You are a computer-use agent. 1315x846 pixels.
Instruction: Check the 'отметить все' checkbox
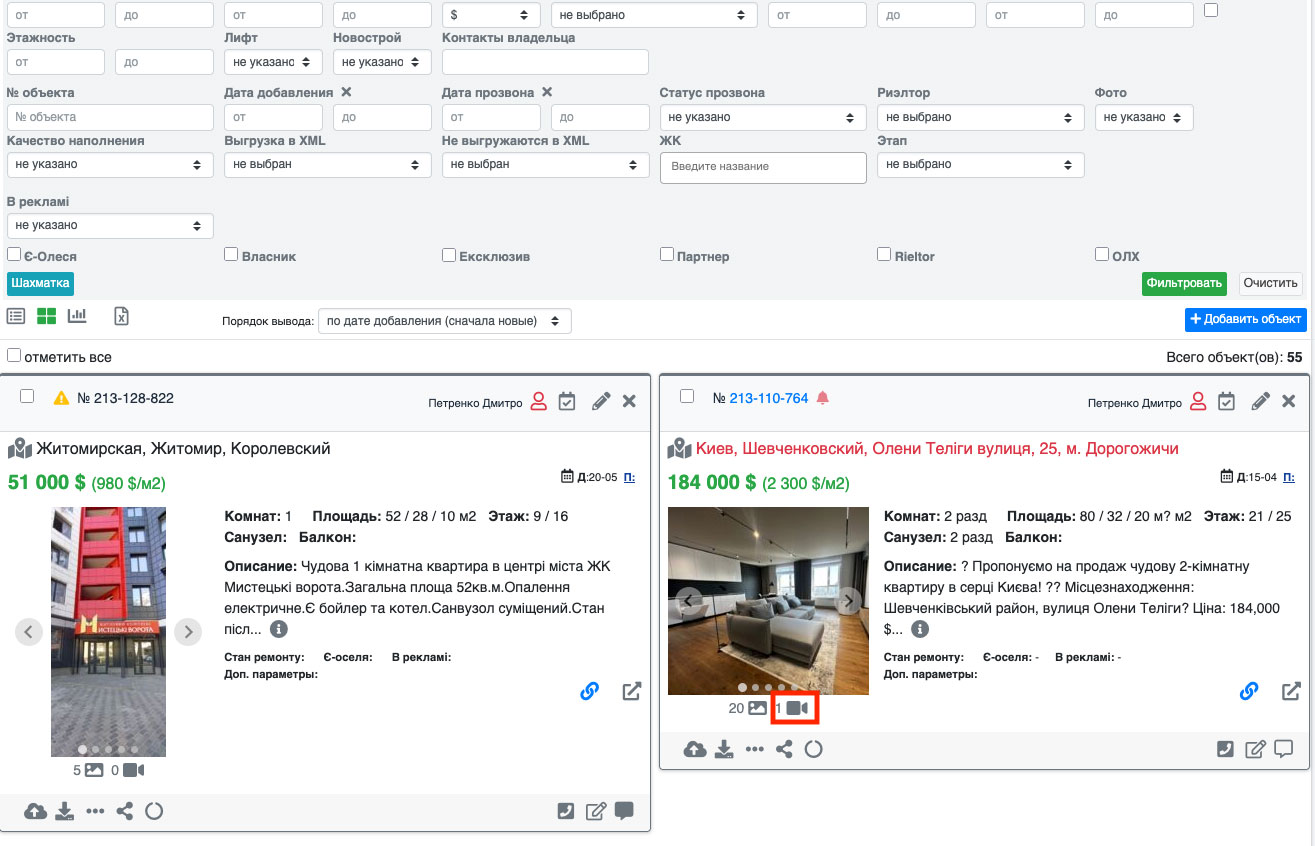coord(14,356)
